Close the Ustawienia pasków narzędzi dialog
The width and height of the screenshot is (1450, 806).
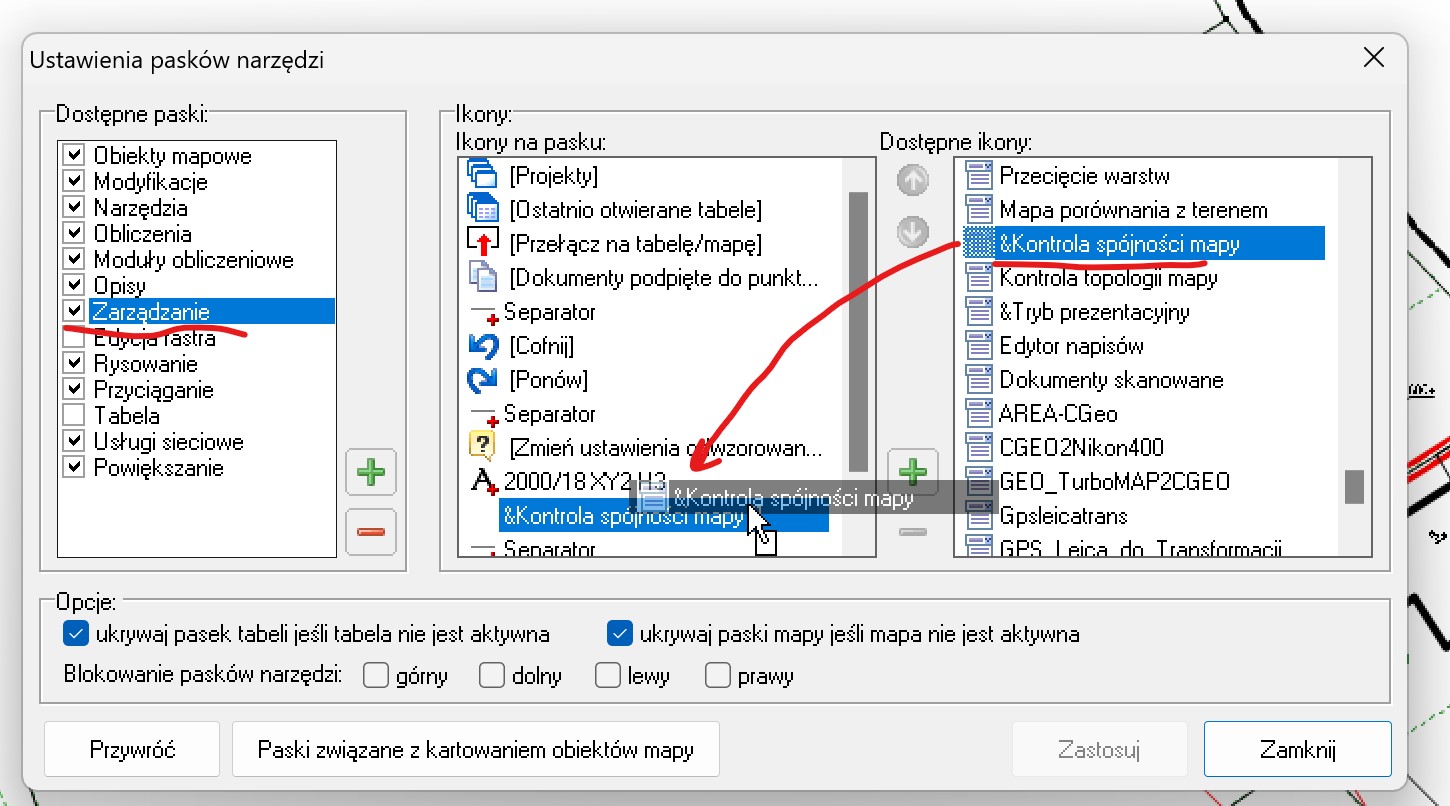[1374, 58]
